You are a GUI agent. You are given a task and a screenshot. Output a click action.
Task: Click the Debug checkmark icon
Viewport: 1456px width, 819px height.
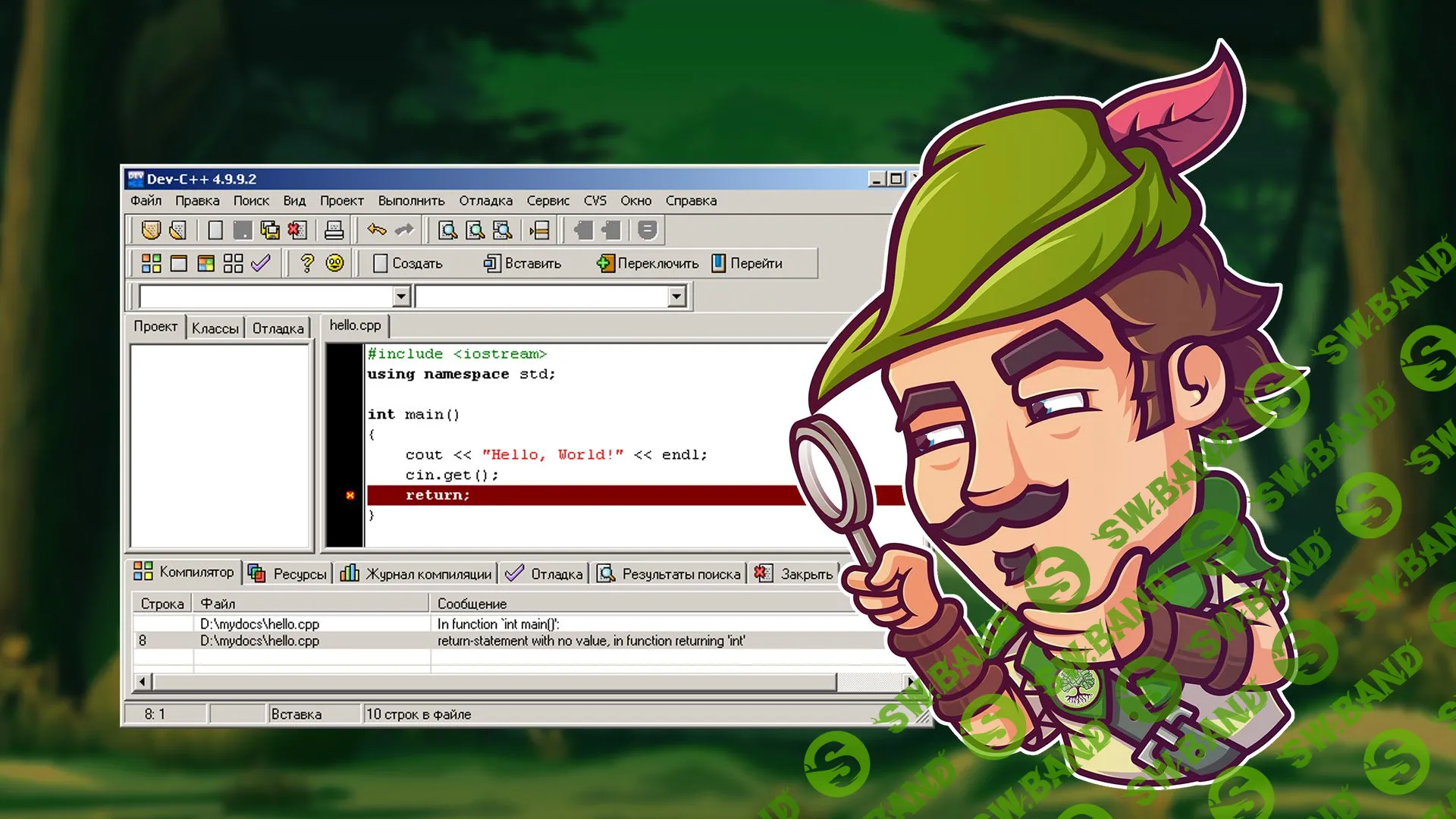(x=261, y=263)
